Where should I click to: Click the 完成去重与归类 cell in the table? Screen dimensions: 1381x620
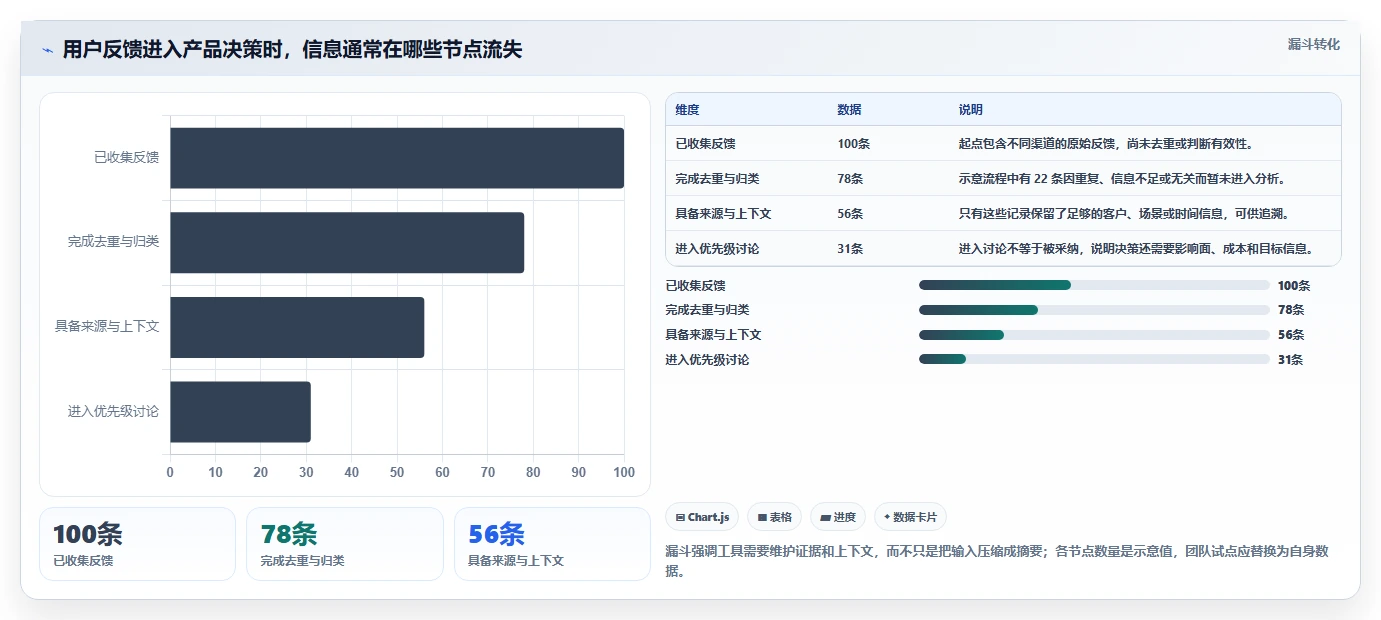pyautogui.click(x=717, y=178)
